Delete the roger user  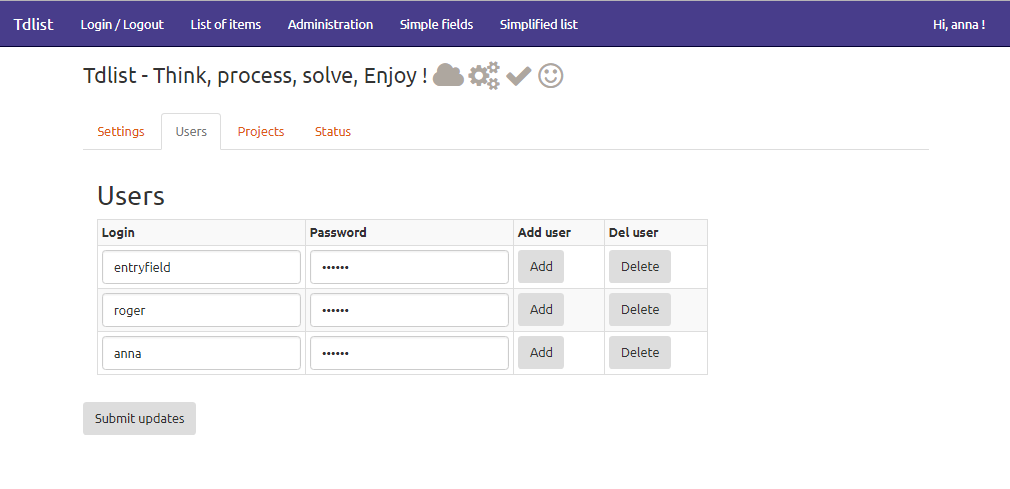[x=640, y=310]
